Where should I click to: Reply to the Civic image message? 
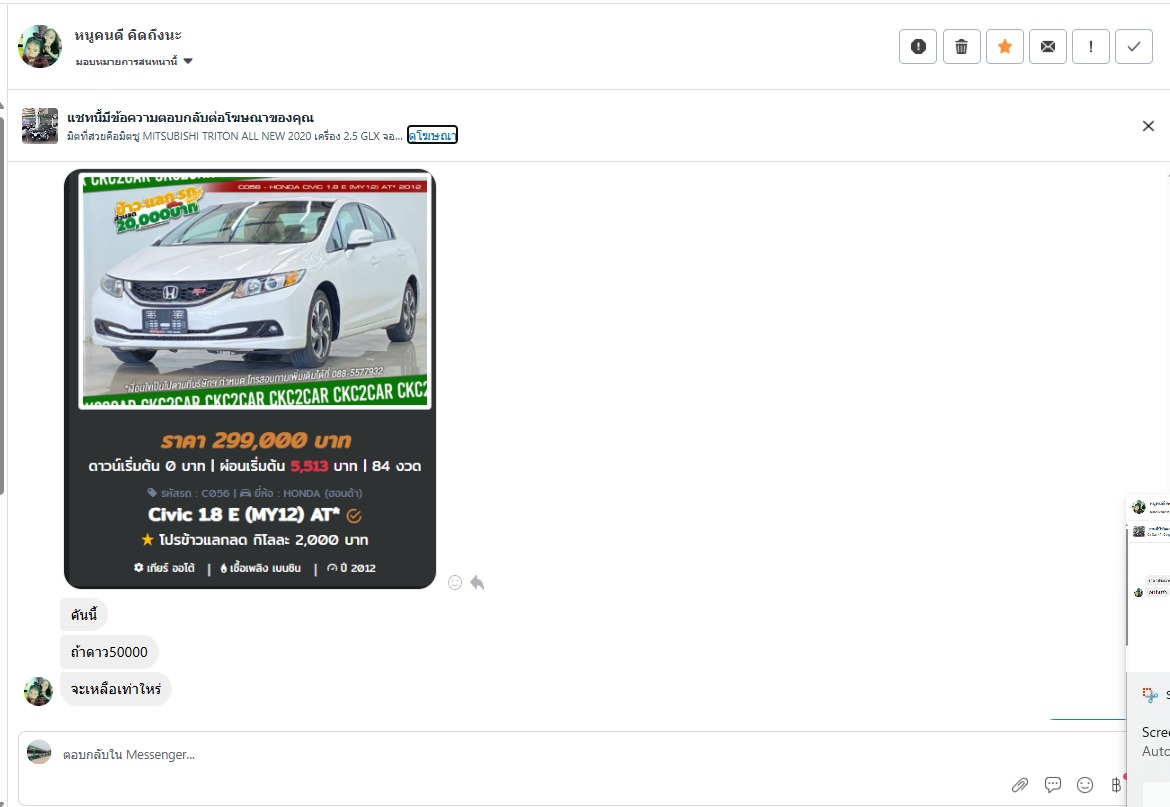[x=478, y=583]
